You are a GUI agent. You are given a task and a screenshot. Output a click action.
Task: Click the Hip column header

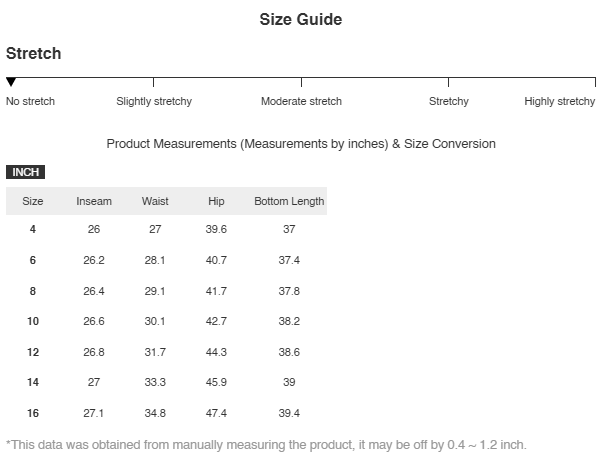[216, 201]
